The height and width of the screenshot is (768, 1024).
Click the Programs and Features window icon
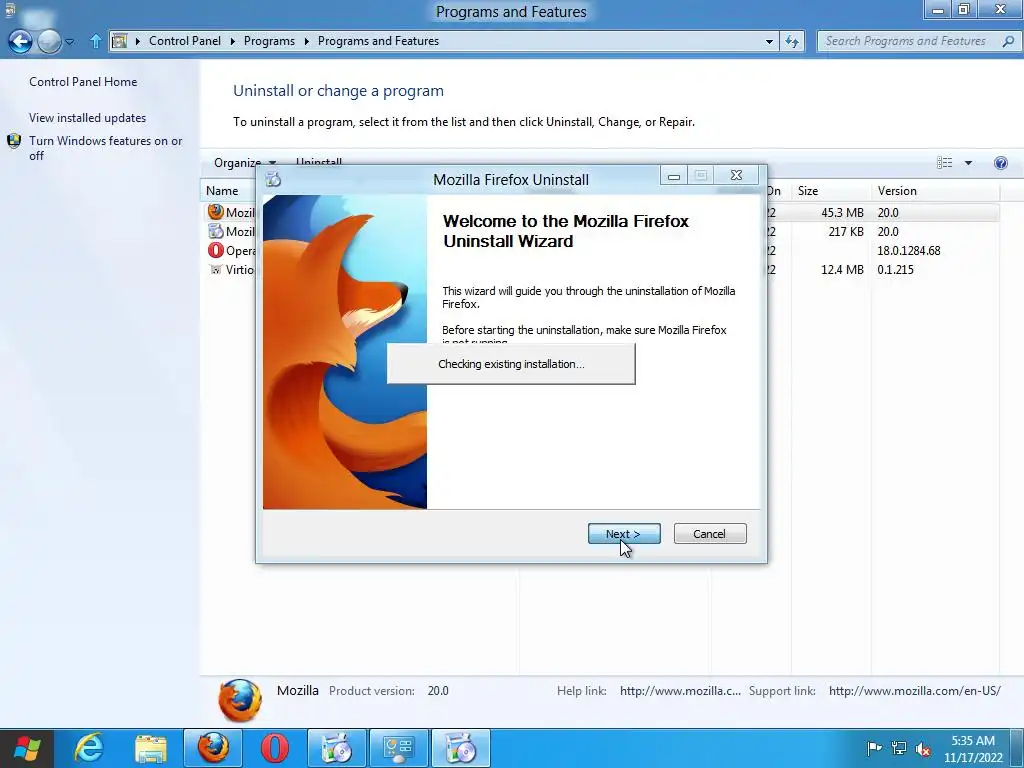pyautogui.click(x=10, y=10)
